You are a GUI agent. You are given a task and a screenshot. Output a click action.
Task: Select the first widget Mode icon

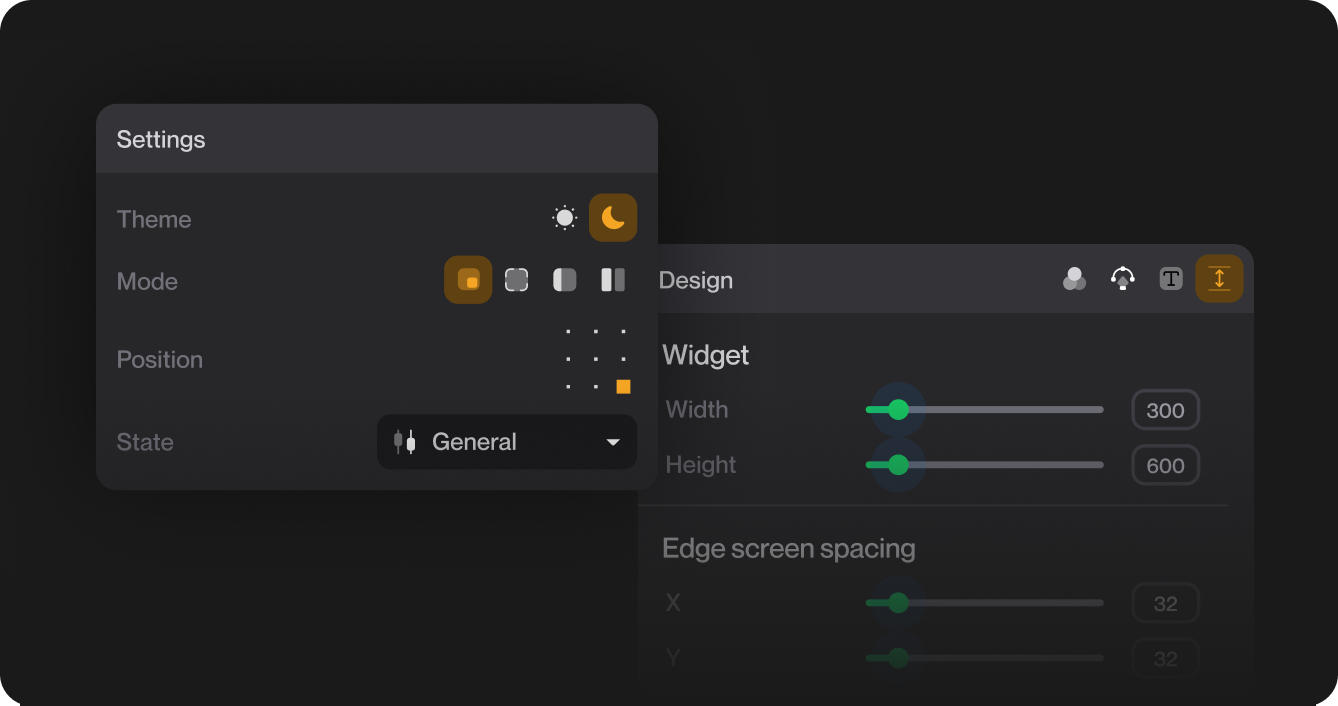[468, 280]
